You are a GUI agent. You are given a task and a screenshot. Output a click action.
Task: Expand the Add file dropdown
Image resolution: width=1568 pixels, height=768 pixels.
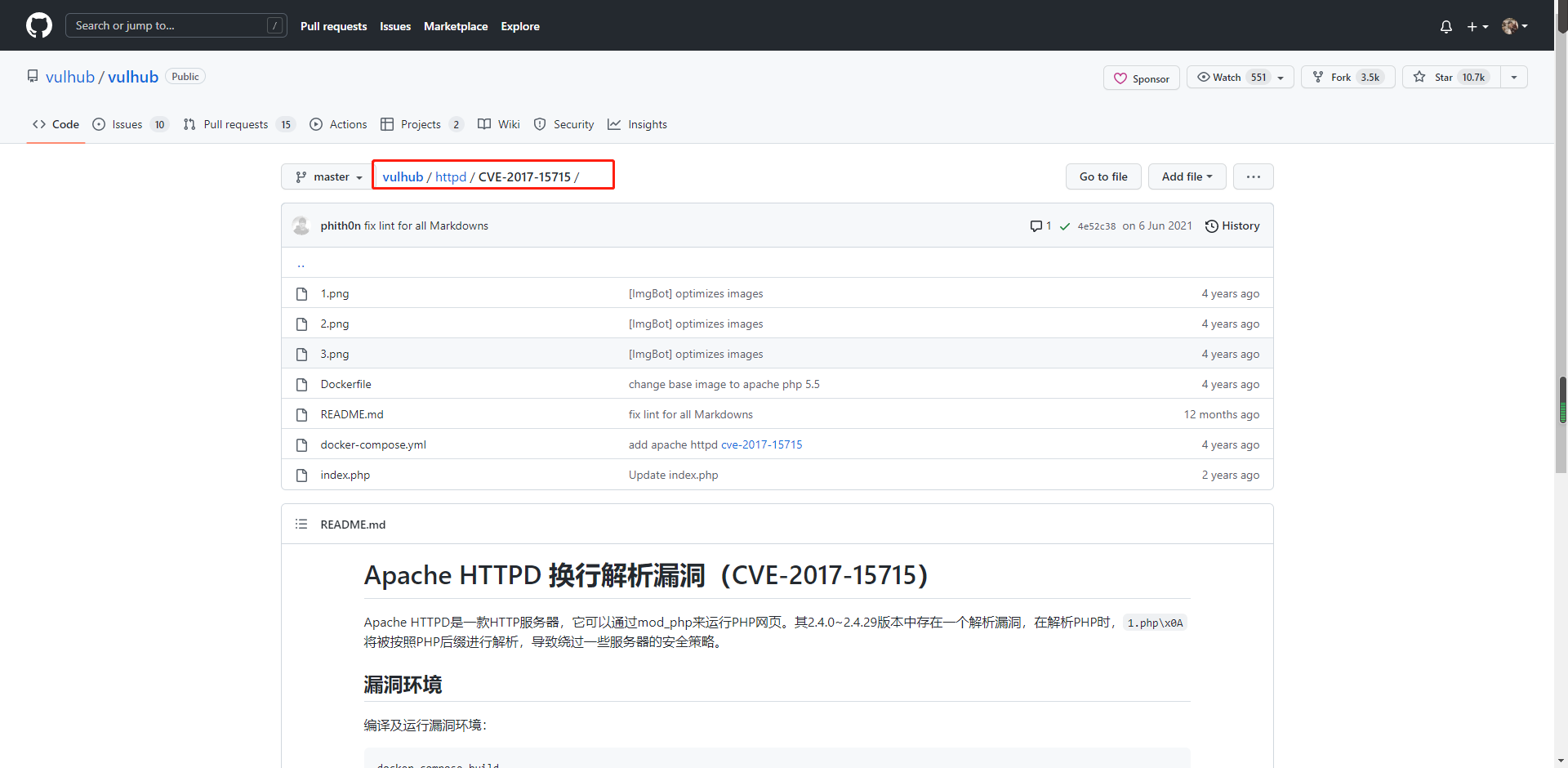[x=1187, y=176]
